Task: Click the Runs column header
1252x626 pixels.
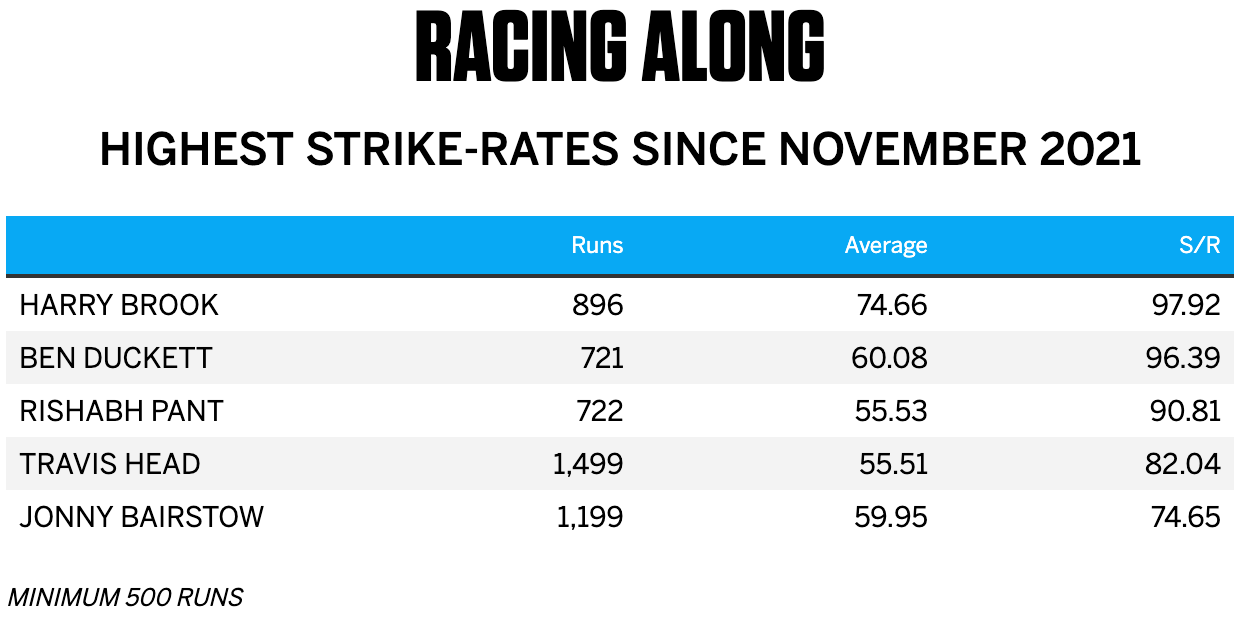Action: tap(597, 245)
